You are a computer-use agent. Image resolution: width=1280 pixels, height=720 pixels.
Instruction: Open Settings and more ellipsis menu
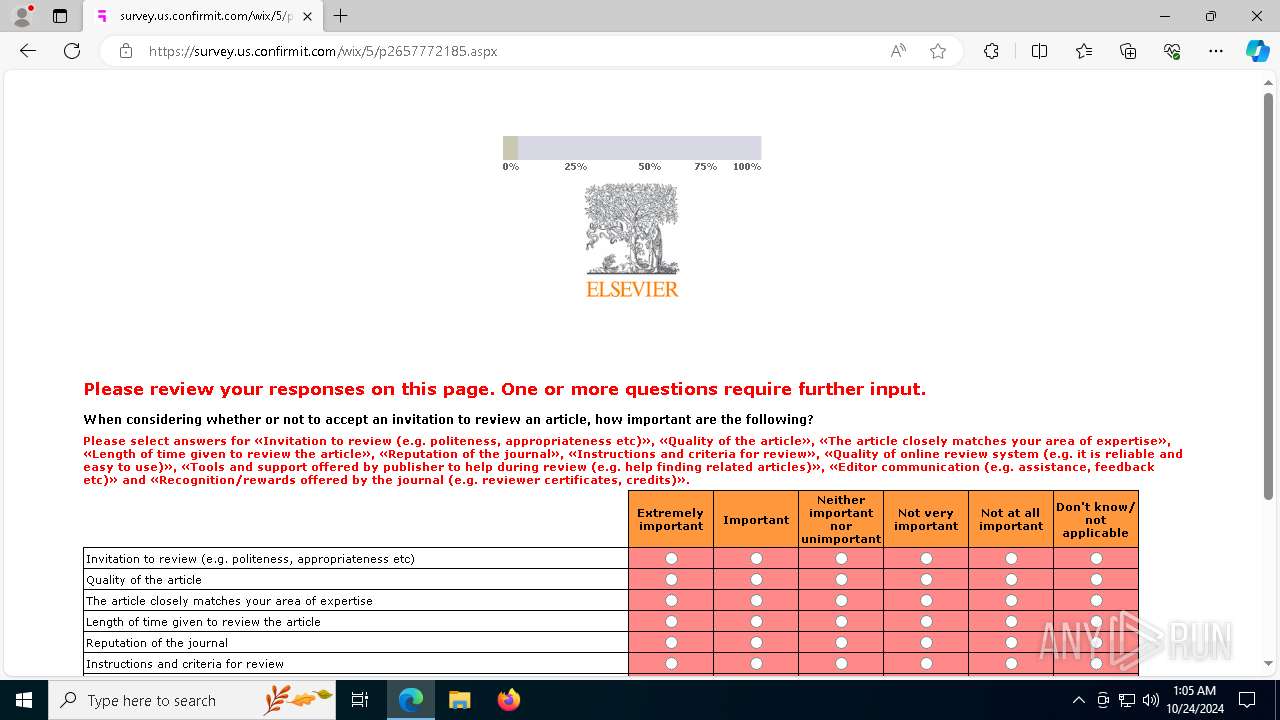(1216, 51)
